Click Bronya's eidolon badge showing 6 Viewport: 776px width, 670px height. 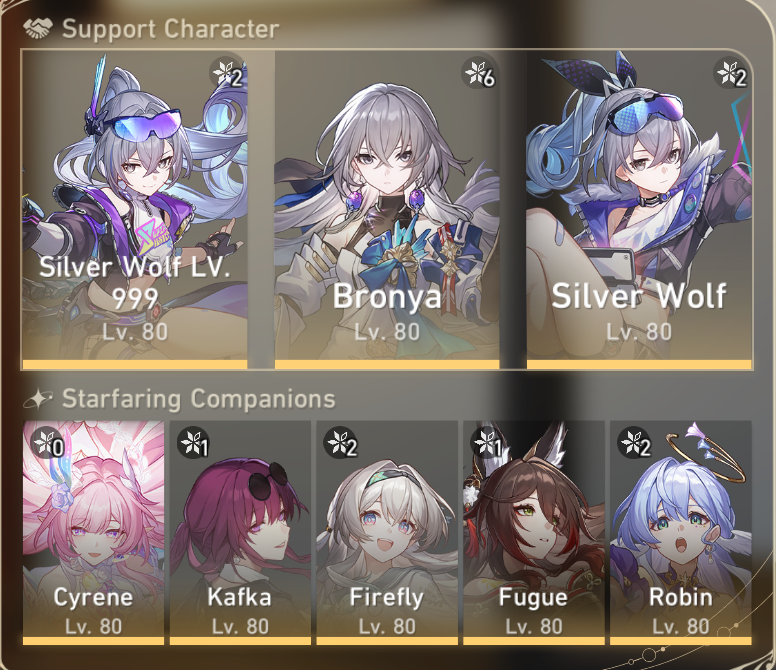(x=480, y=75)
